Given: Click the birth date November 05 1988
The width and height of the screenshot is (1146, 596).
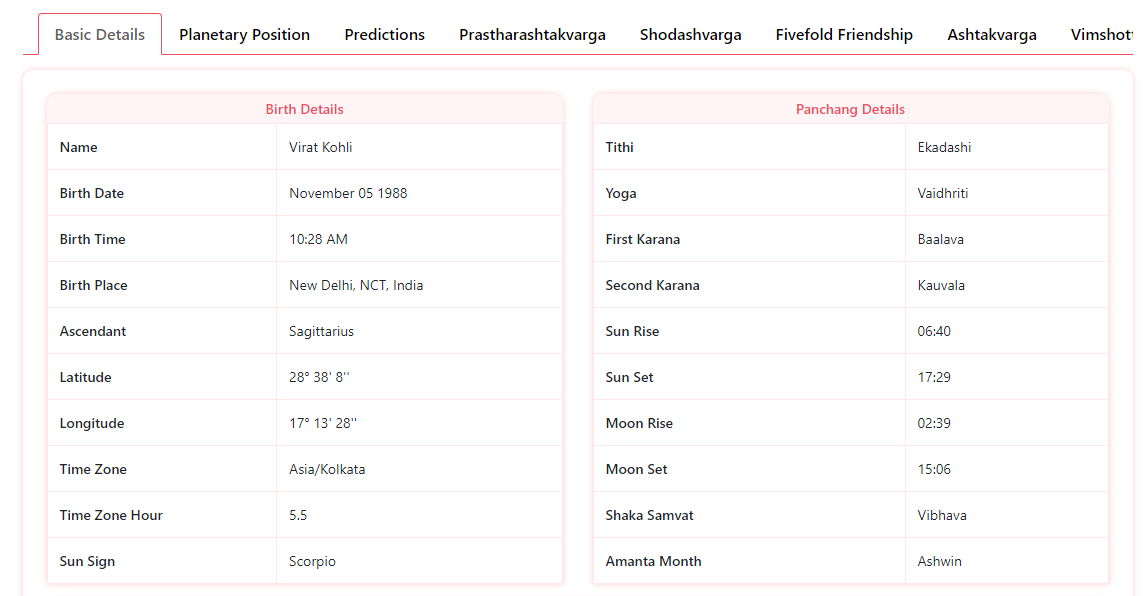Looking at the screenshot, I should 348,193.
